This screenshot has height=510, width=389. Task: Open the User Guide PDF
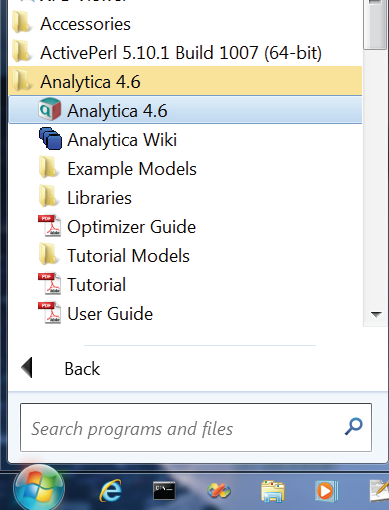(185, 314)
